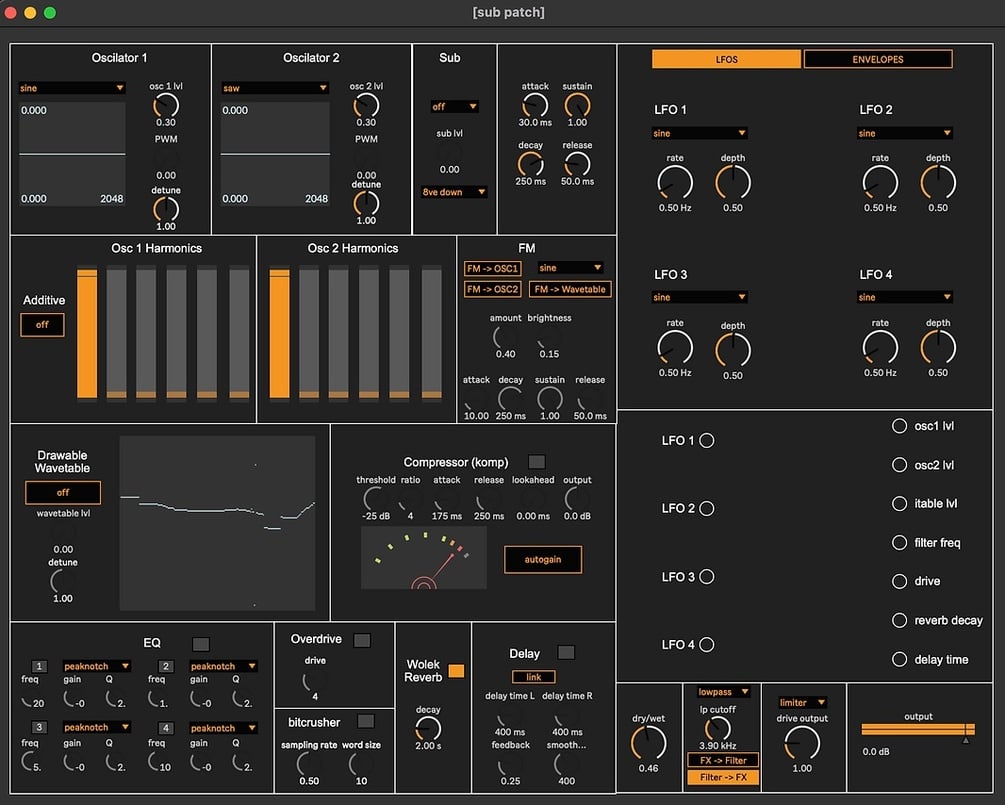Click the first Osc 1 Harmonics bar
Viewport: 1005px width, 805px height.
point(87,333)
